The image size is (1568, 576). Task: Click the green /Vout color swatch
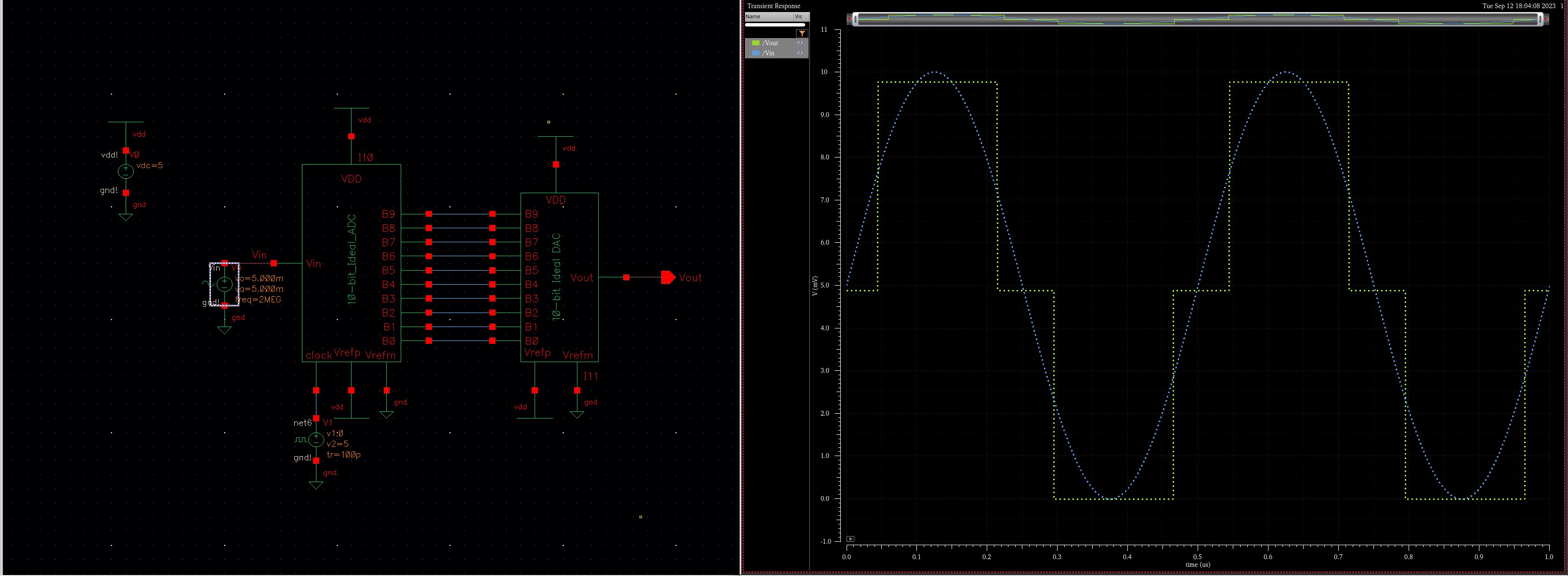pyautogui.click(x=756, y=43)
